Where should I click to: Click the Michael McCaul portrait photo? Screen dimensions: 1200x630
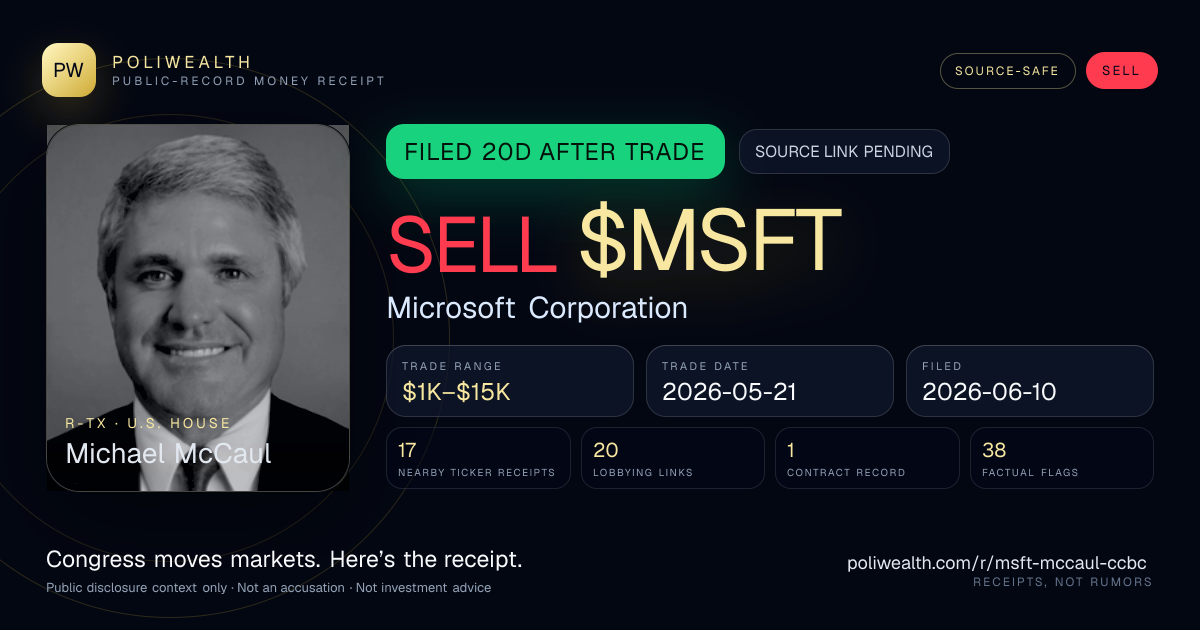click(x=198, y=308)
